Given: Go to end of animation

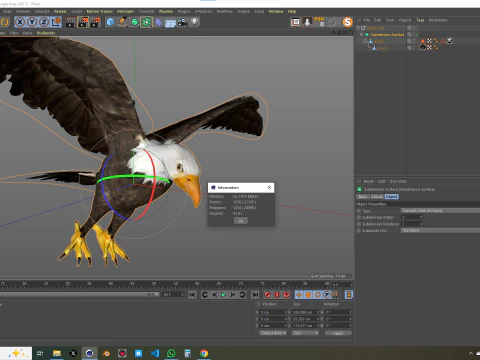Looking at the screenshot, I should pyautogui.click(x=255, y=295).
